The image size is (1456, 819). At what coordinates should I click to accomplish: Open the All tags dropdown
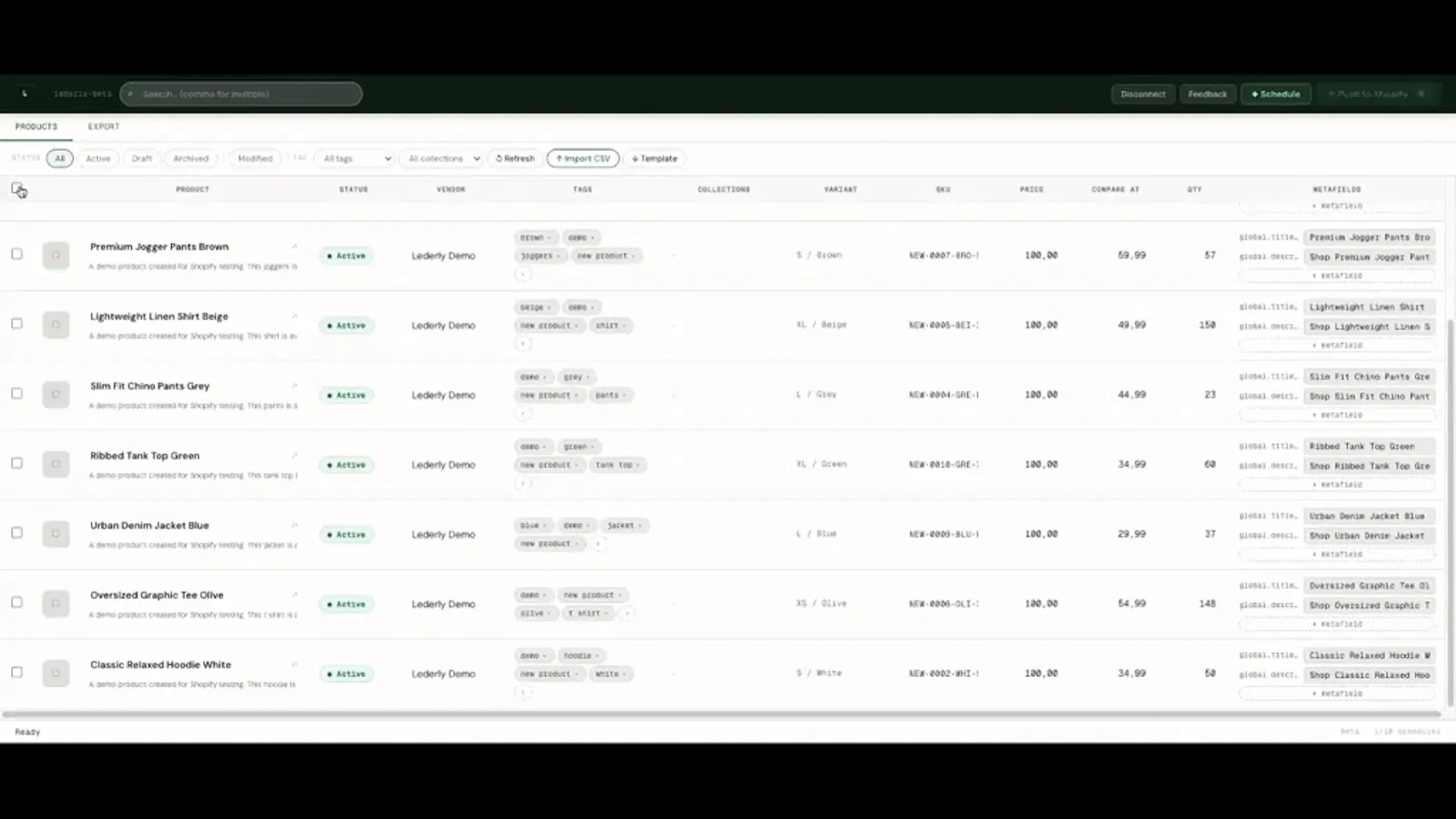point(354,158)
